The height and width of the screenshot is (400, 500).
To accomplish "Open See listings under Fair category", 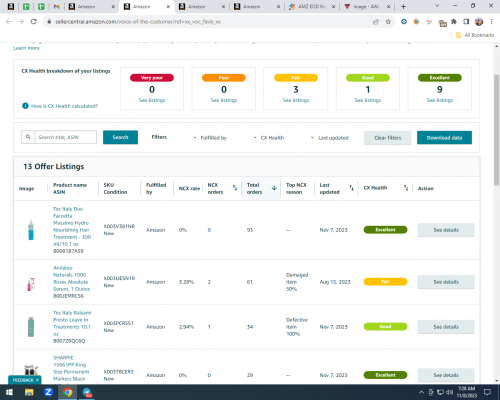I will pos(296,100).
